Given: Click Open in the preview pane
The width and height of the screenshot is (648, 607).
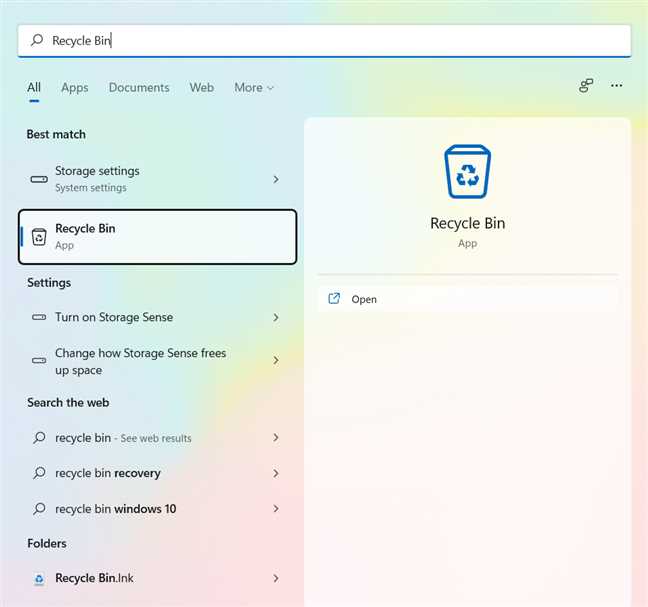Looking at the screenshot, I should coord(467,299).
